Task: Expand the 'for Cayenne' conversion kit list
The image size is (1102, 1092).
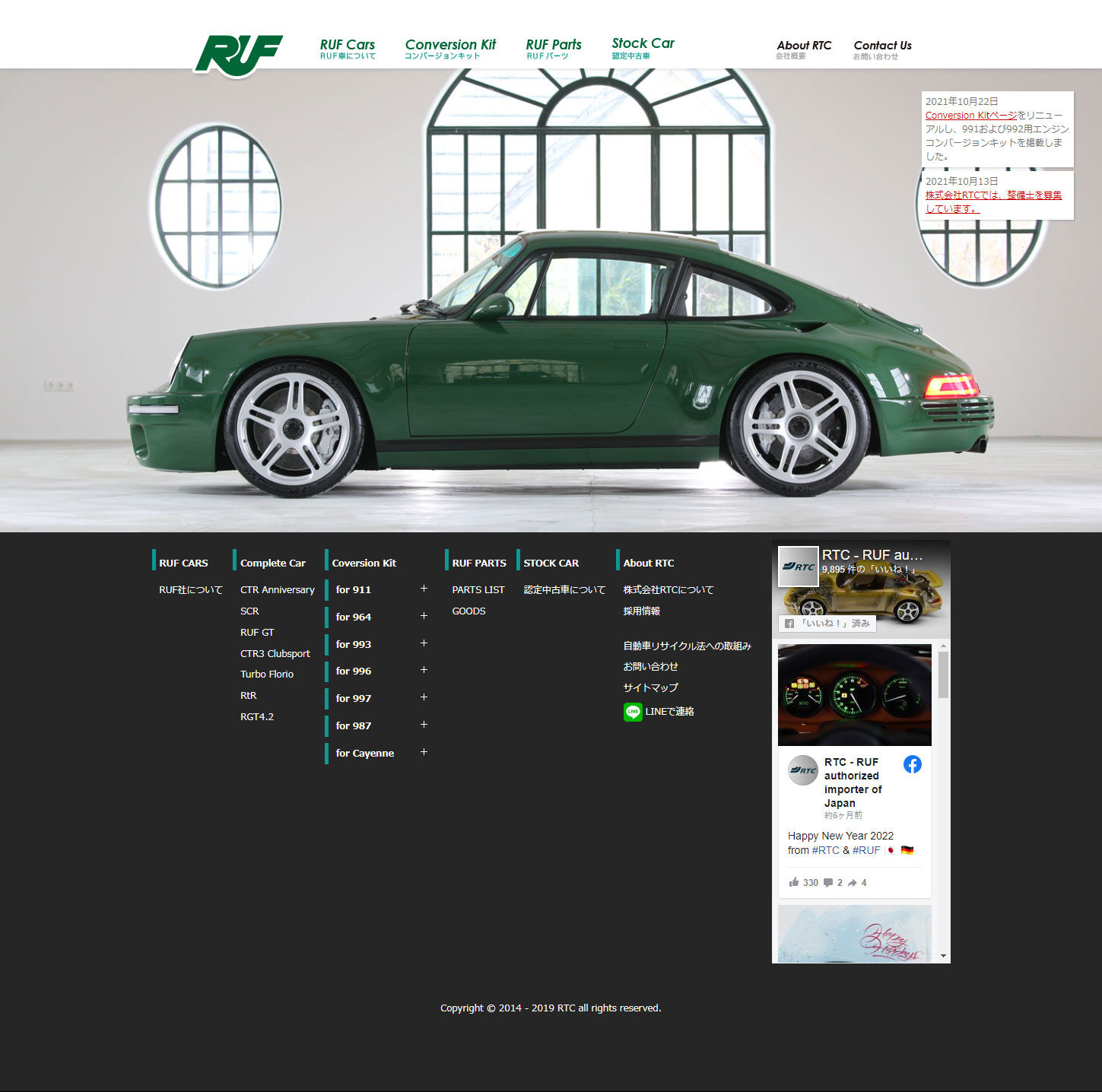Action: coord(424,752)
